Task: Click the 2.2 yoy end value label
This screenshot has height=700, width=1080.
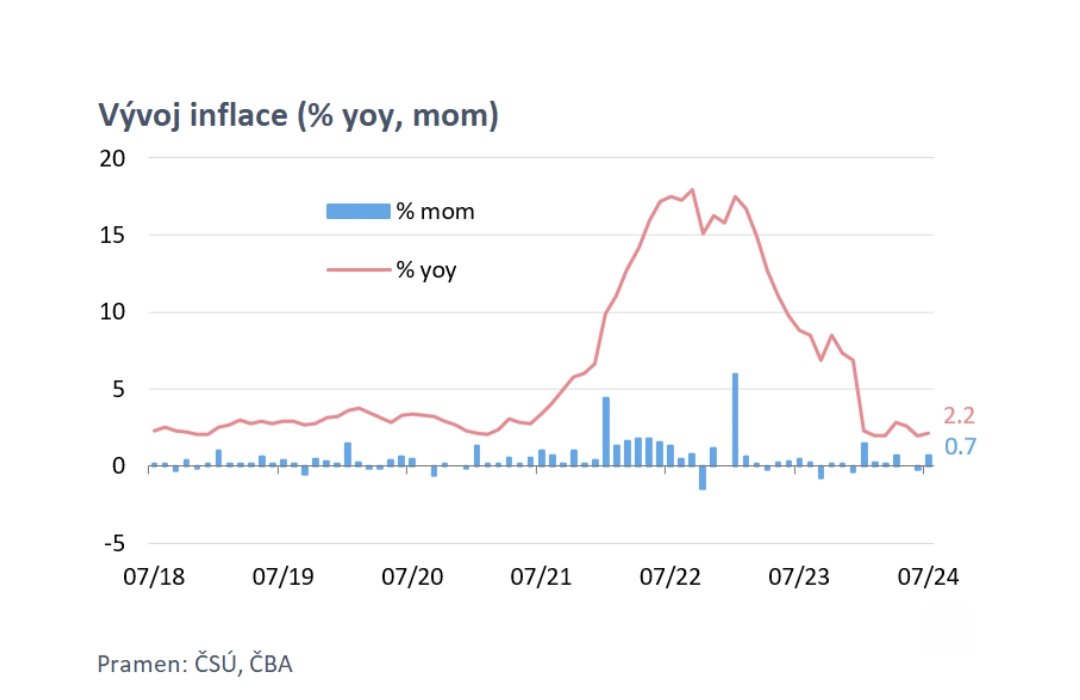Action: click(959, 415)
